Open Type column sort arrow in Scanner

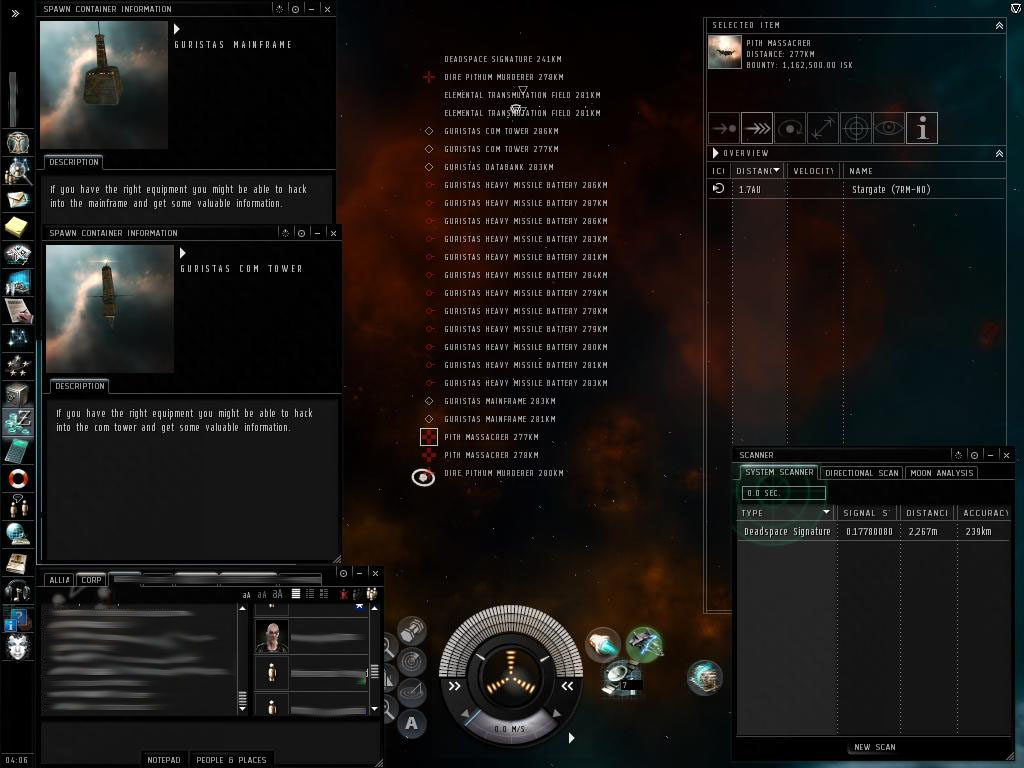click(x=826, y=512)
